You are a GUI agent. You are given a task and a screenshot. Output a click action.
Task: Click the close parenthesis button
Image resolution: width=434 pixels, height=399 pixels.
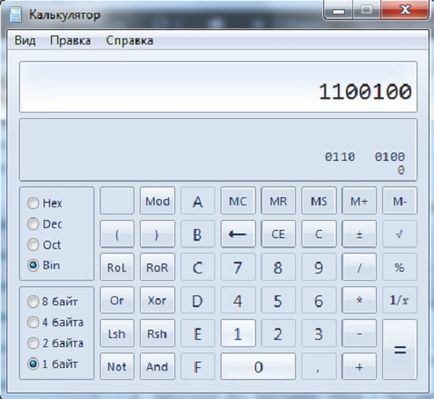pos(157,234)
